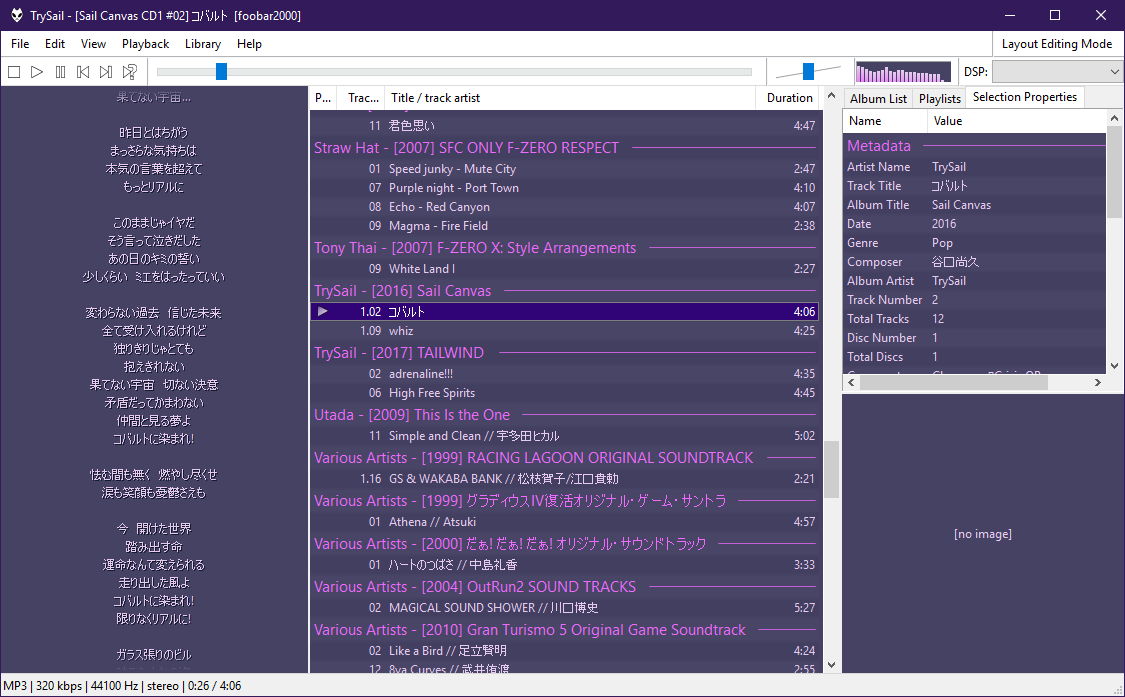Click the up arrow of playlist scrollbar

831,96
